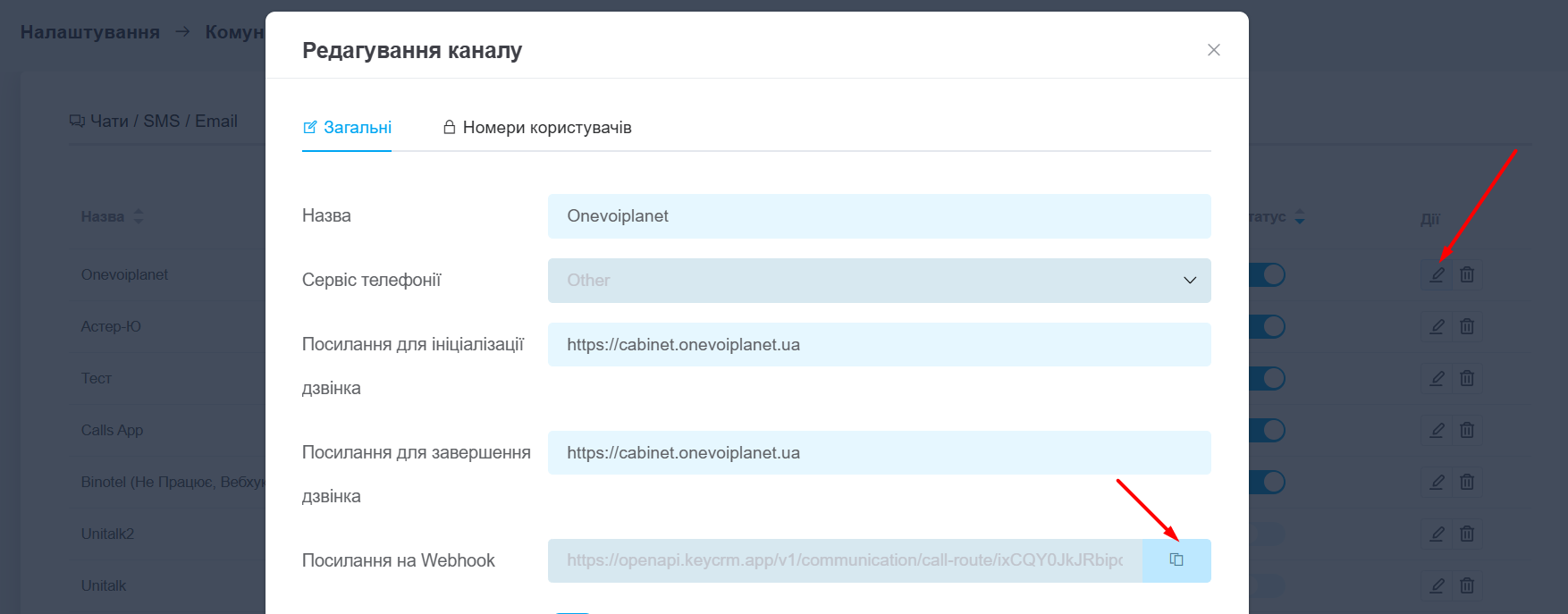
Task: Open the Сервіс телефонії dropdown
Action: pyautogui.click(x=880, y=281)
